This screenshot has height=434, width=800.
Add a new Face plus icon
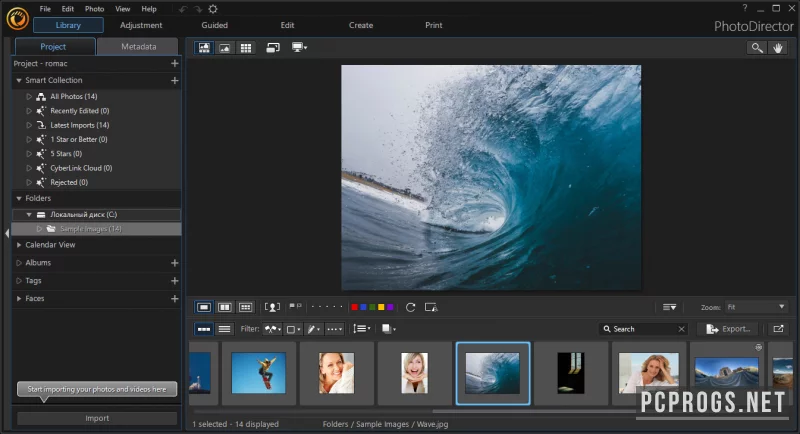174,298
